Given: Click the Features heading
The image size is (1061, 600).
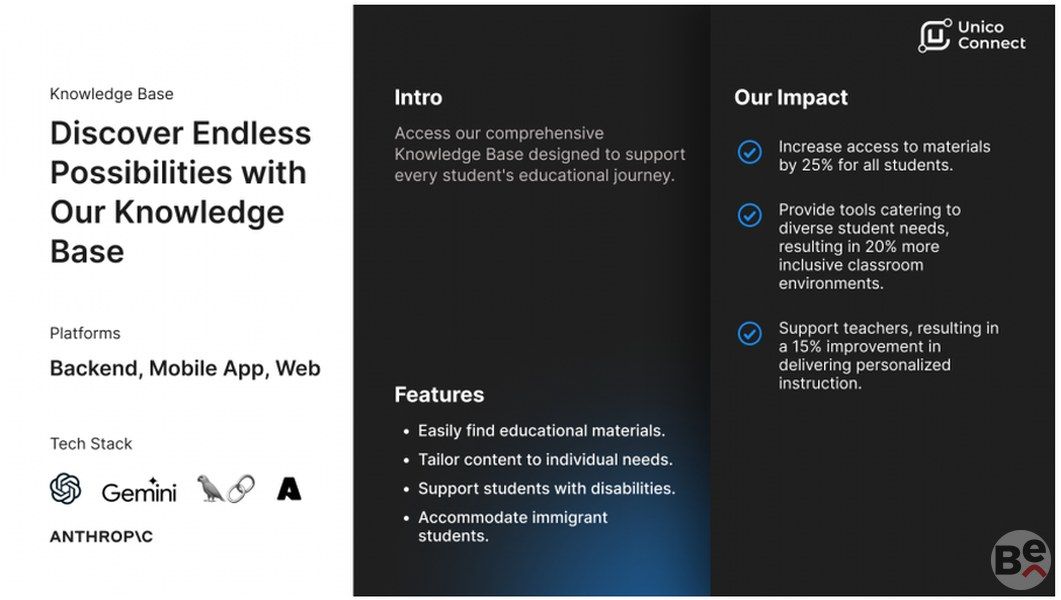Looking at the screenshot, I should tap(439, 394).
